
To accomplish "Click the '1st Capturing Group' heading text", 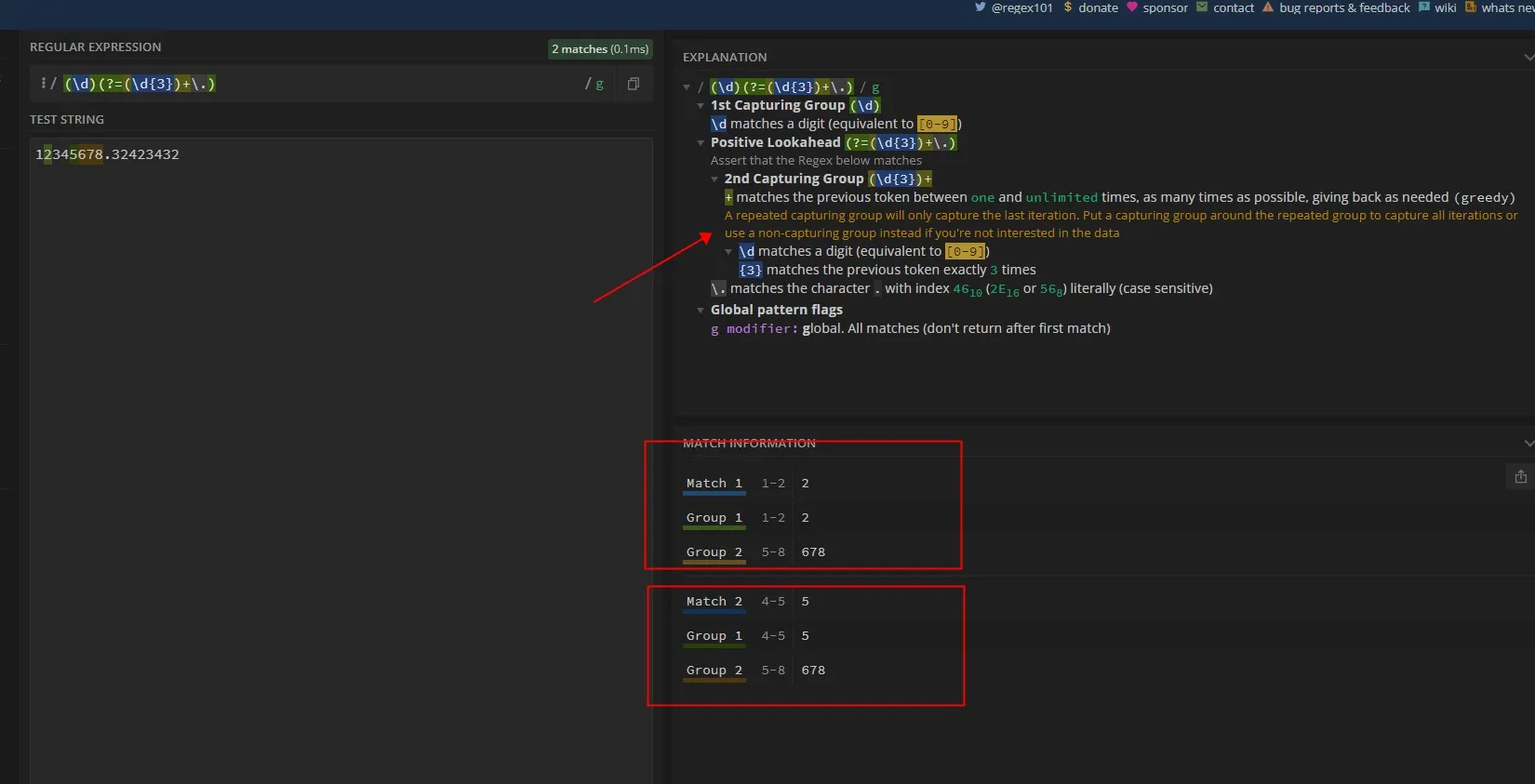I will pyautogui.click(x=778, y=105).
